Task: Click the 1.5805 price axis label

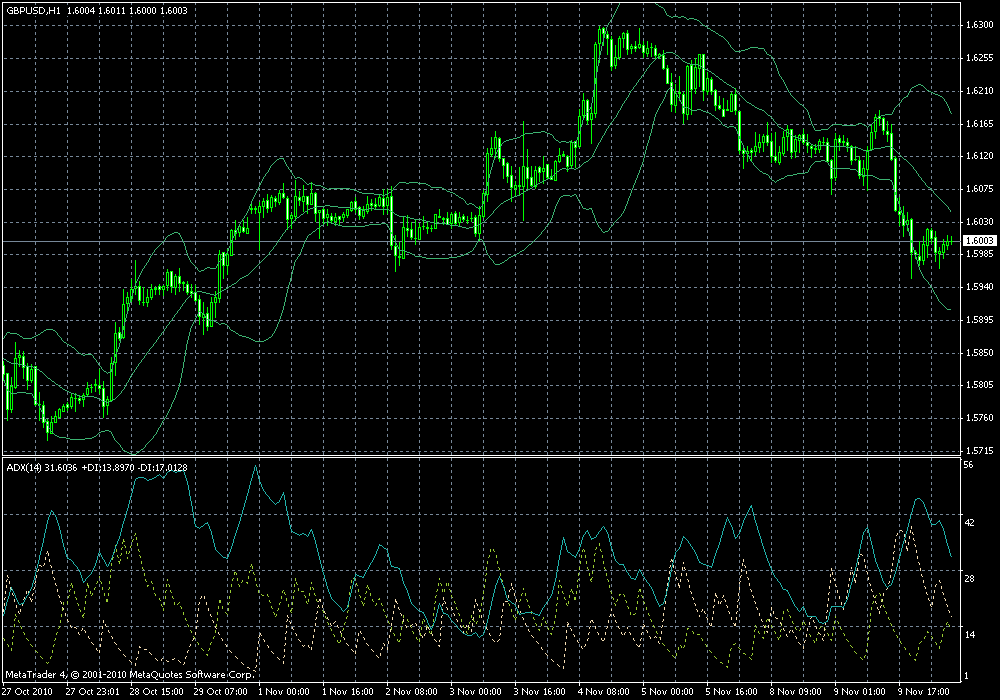Action: tap(980, 385)
